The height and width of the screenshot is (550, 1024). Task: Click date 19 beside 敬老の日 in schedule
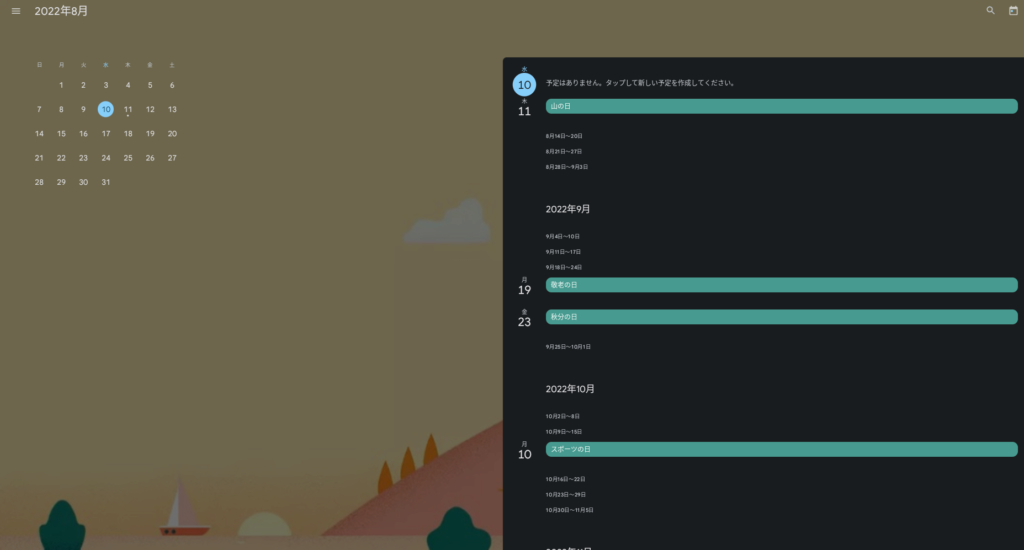pos(524,290)
